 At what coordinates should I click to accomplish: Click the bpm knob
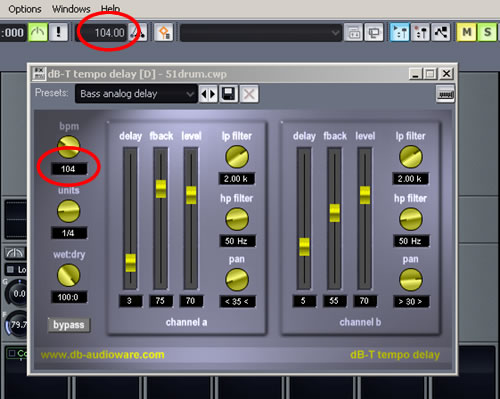tap(69, 147)
